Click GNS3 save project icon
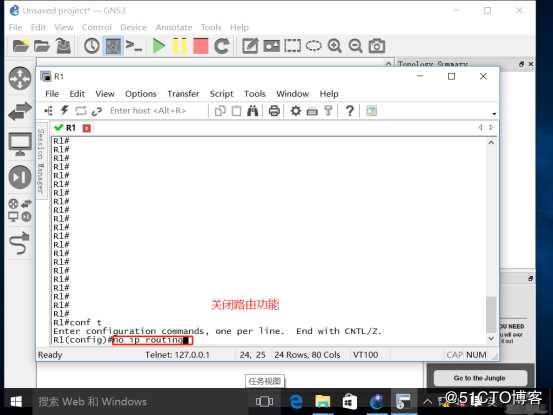This screenshot has height=415, width=553. pos(63,46)
